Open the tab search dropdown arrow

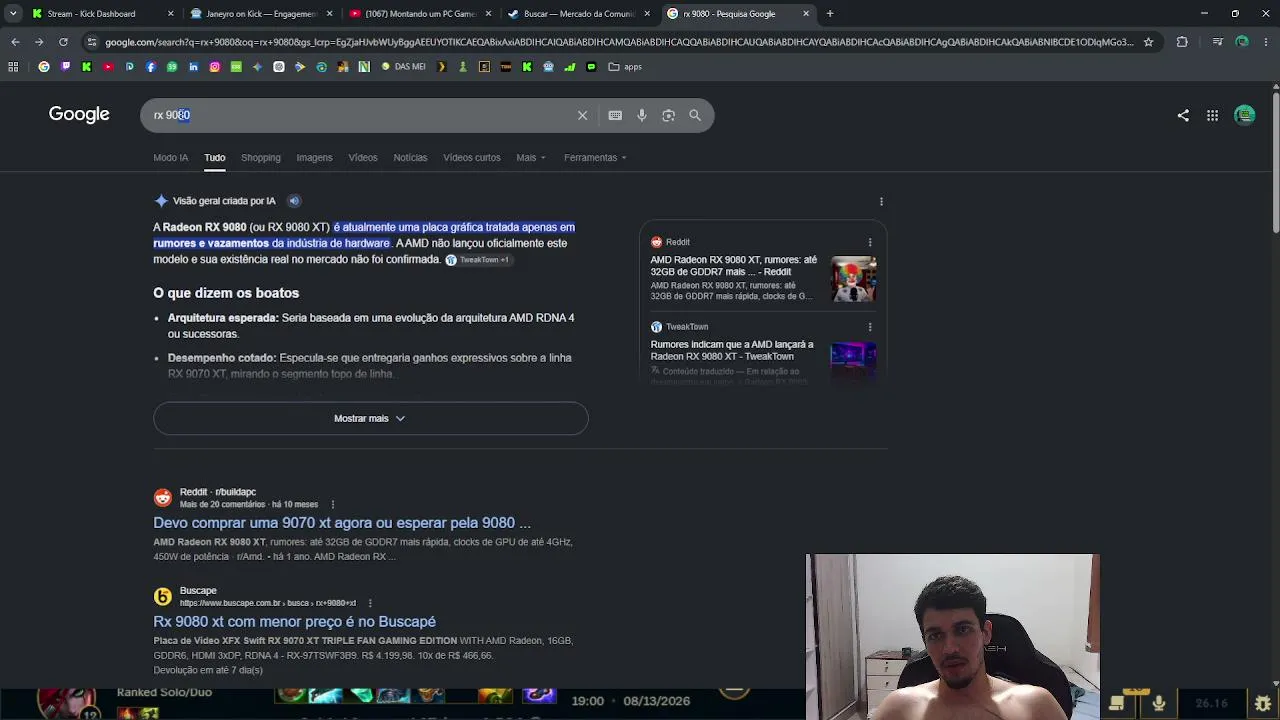[13, 14]
